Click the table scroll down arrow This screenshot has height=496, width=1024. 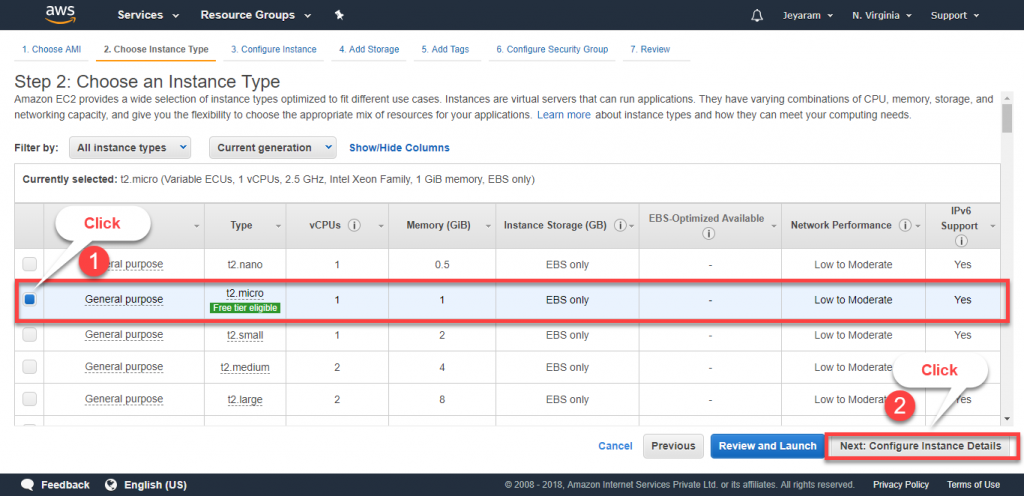tap(1007, 418)
